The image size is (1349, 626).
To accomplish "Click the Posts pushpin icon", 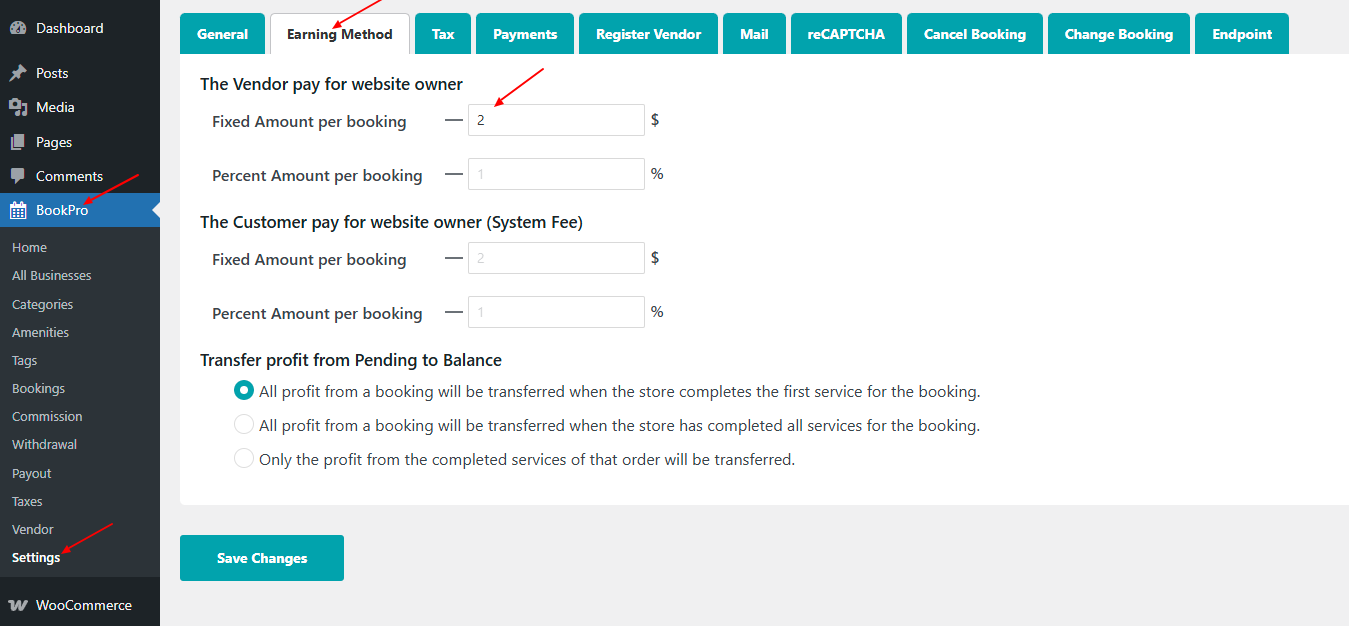I will [x=18, y=73].
